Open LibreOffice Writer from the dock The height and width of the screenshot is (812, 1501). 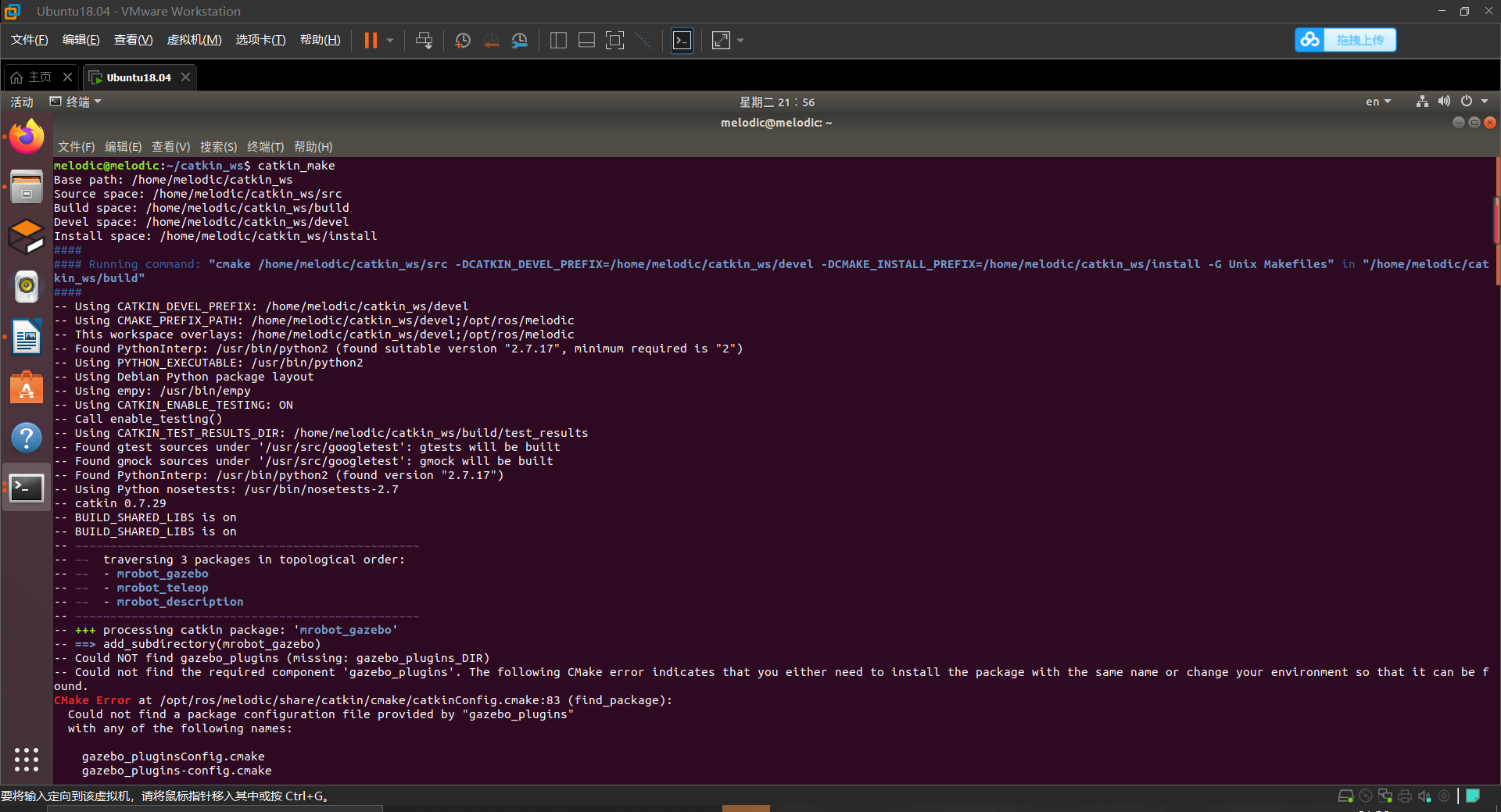coord(27,338)
